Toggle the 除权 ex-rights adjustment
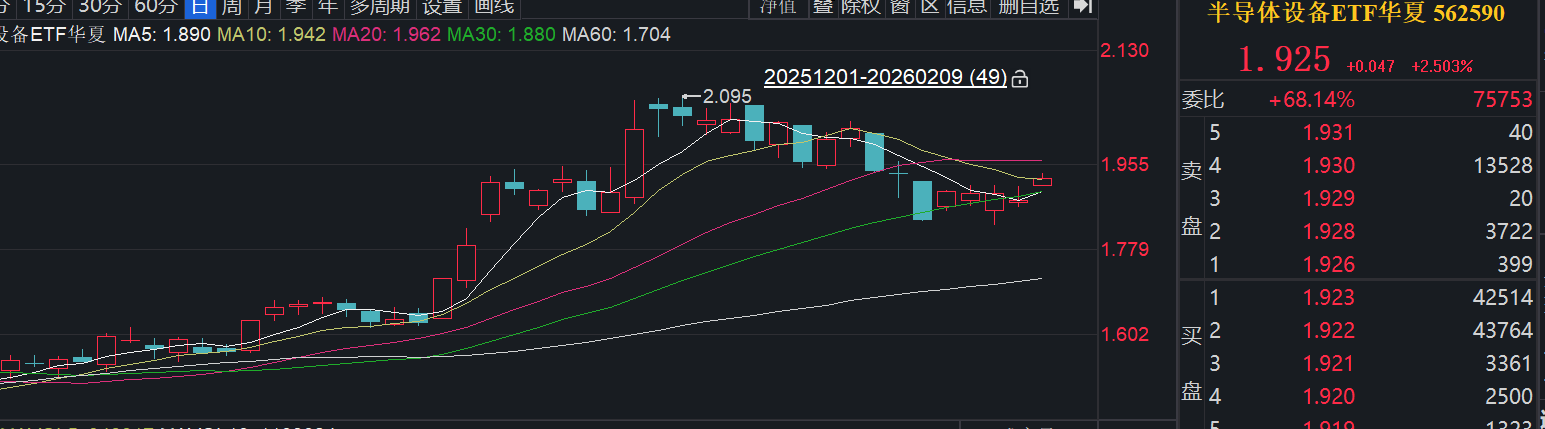The height and width of the screenshot is (429, 1545). tap(860, 7)
